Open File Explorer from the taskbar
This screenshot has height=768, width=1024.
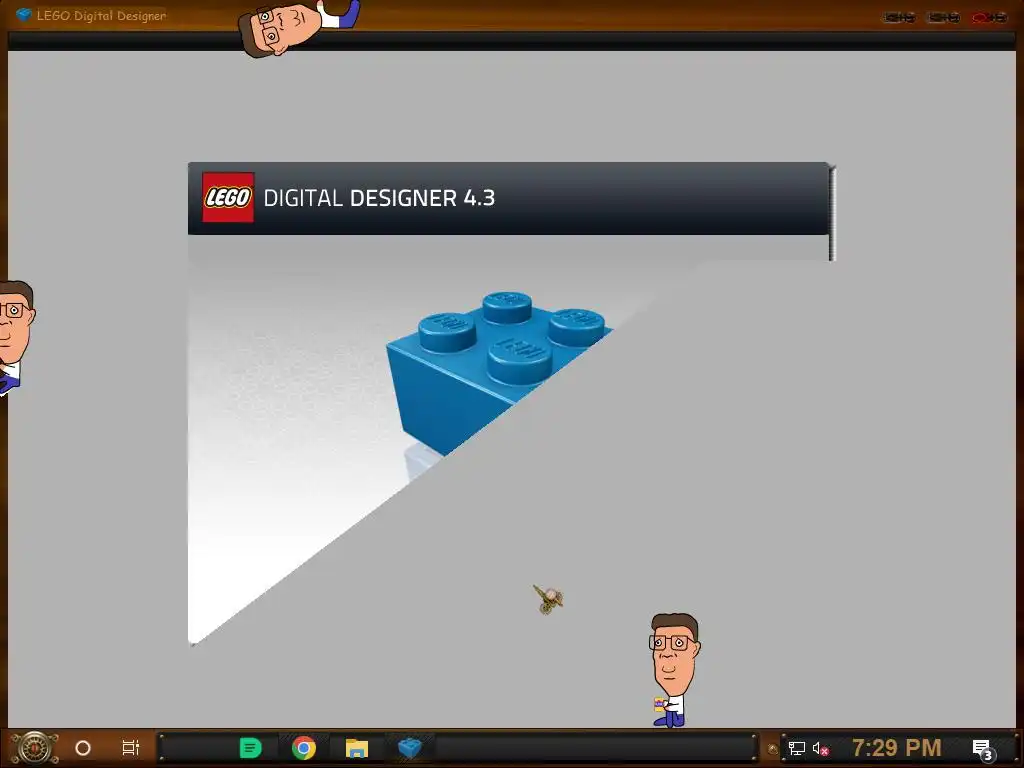pyautogui.click(x=357, y=748)
